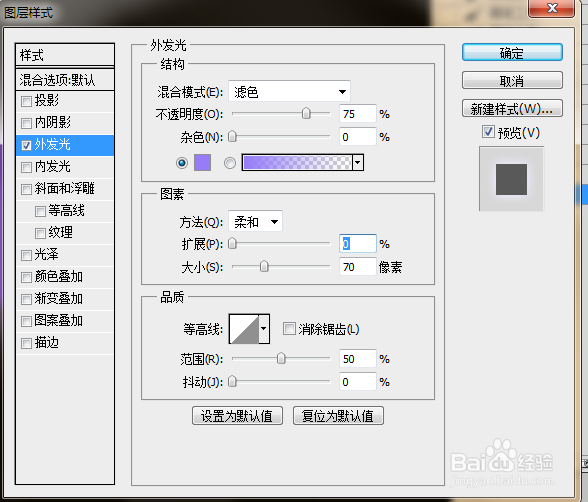The width and height of the screenshot is (588, 502).
Task: Enable the 等高线 contour sub-option checkbox
Action: click(40, 211)
